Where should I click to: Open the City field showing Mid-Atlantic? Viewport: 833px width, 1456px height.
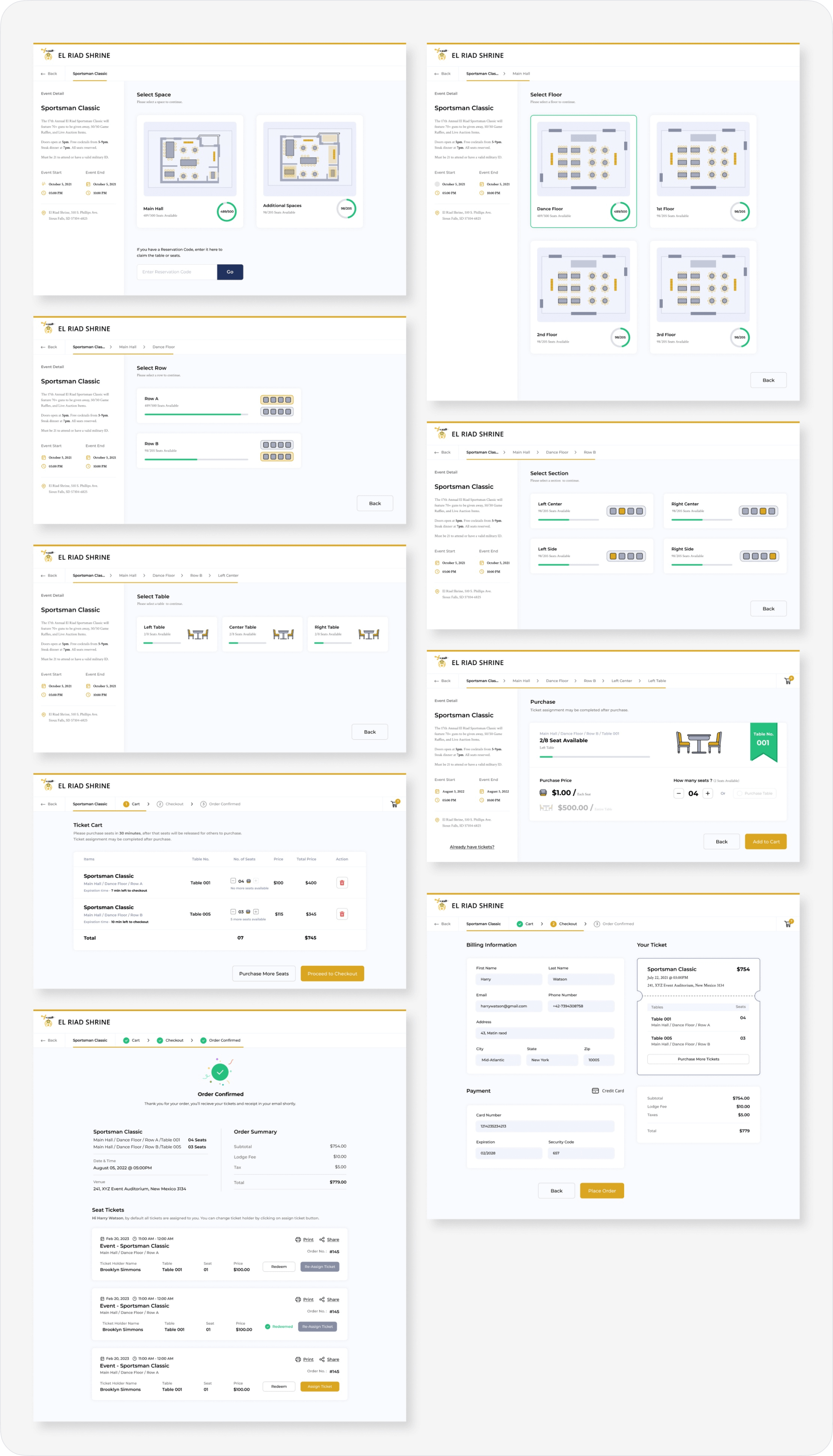pyautogui.click(x=498, y=1060)
